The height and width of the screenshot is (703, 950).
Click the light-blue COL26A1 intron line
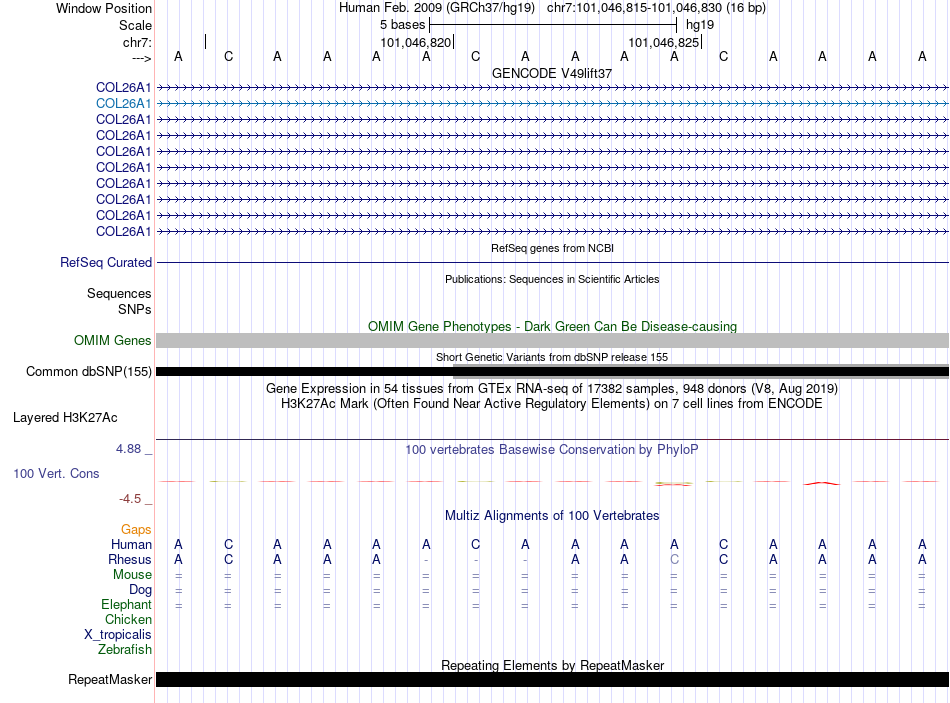pos(552,104)
